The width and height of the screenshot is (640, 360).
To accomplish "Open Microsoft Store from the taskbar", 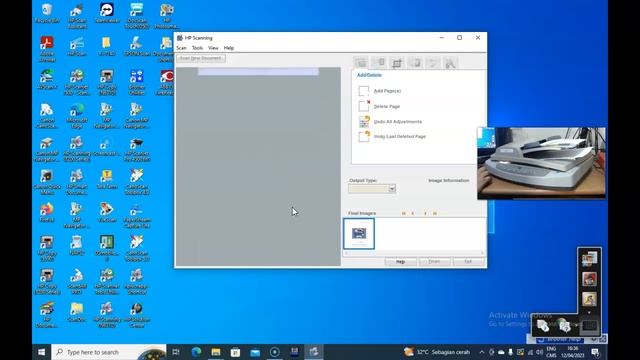I will (236, 352).
